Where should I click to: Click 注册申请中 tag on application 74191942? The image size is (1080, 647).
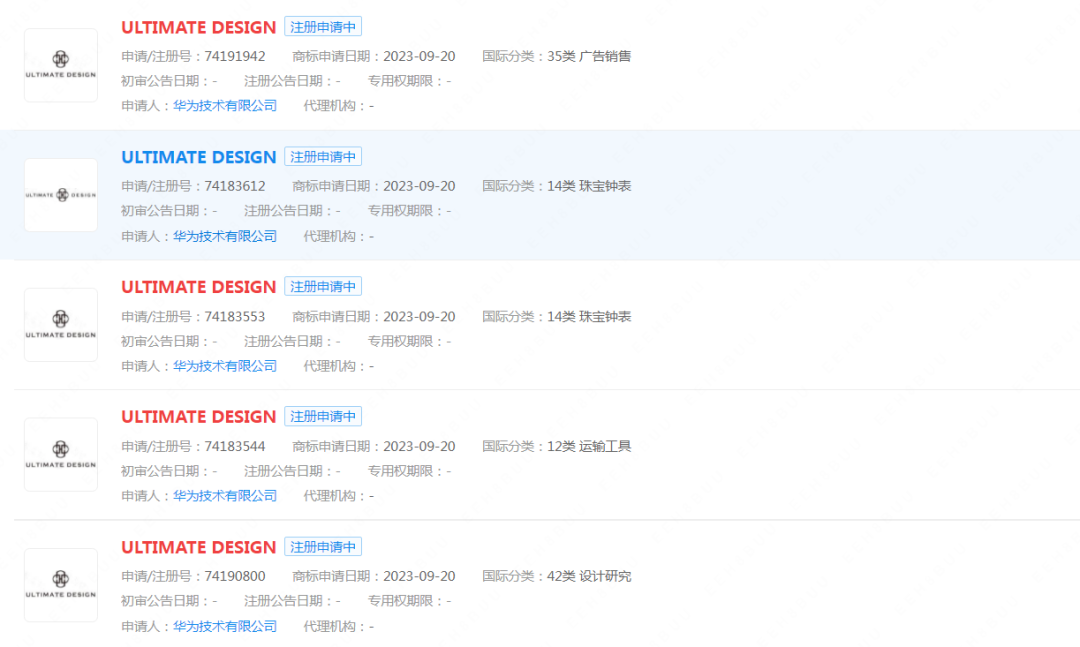323,27
